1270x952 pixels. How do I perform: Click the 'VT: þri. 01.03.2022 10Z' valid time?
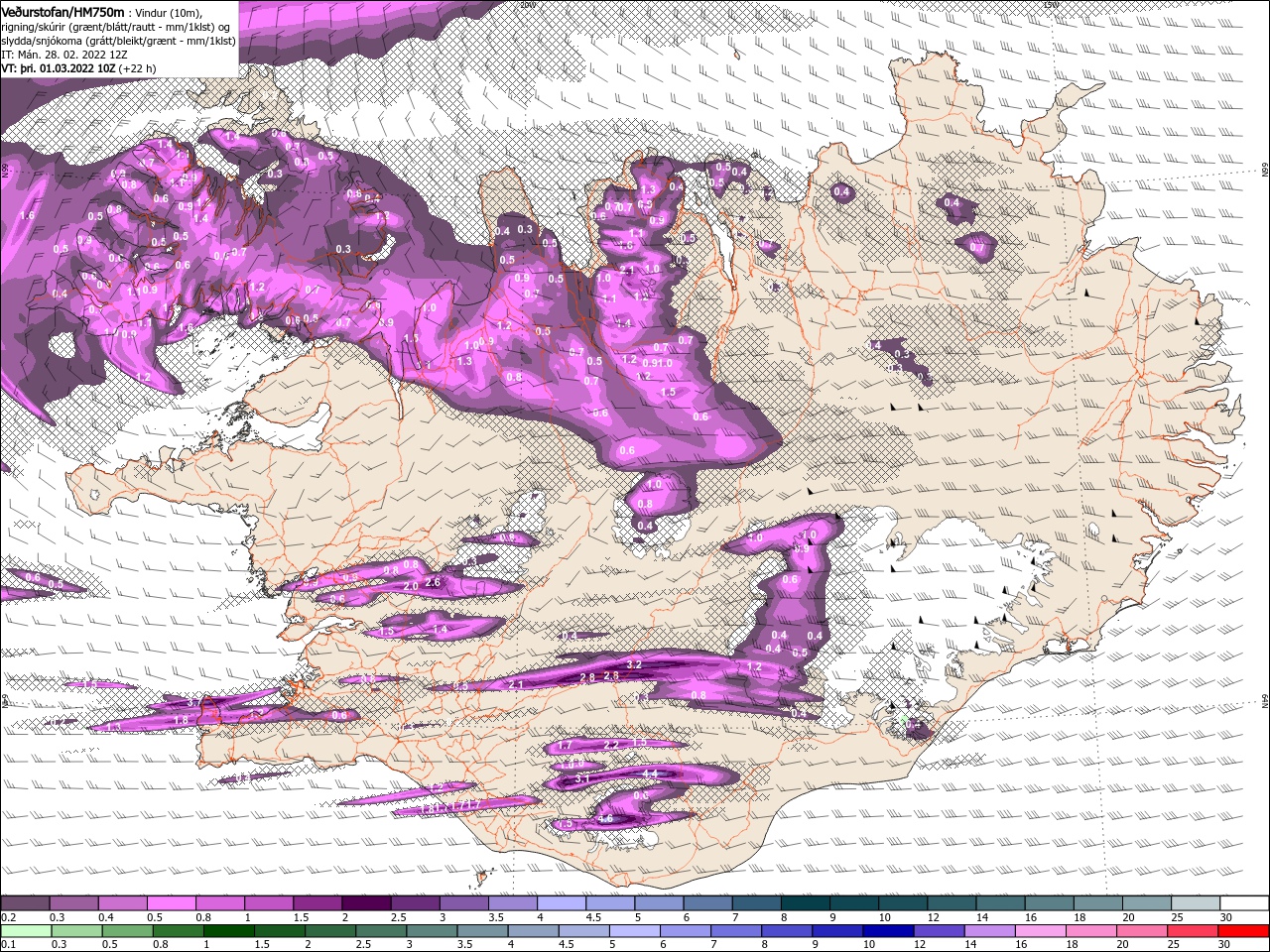tap(59, 69)
